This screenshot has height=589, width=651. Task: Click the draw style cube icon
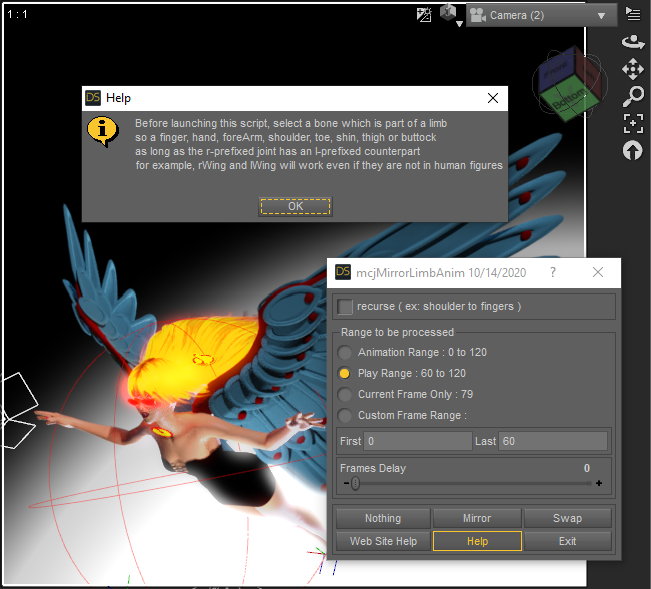point(448,12)
